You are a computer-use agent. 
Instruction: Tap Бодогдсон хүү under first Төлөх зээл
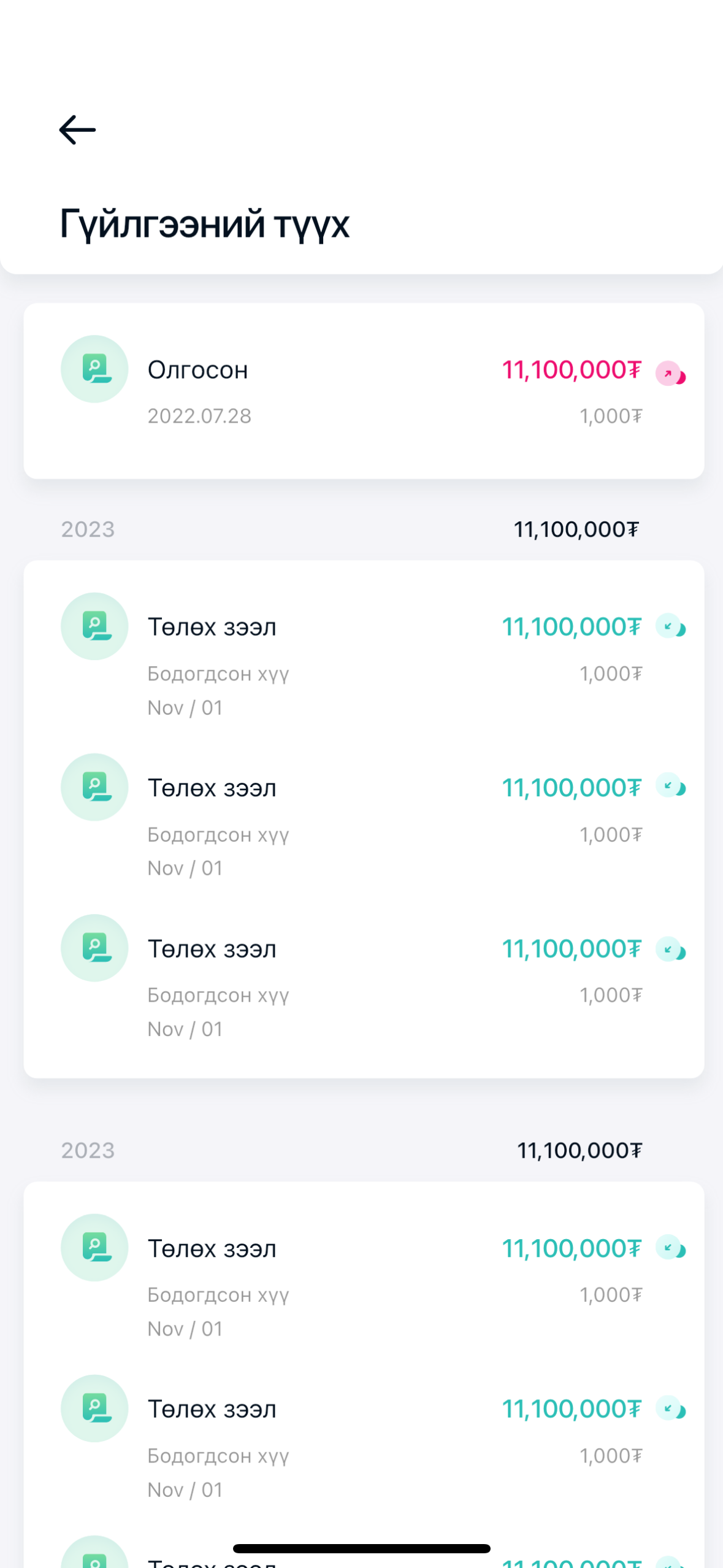click(218, 674)
